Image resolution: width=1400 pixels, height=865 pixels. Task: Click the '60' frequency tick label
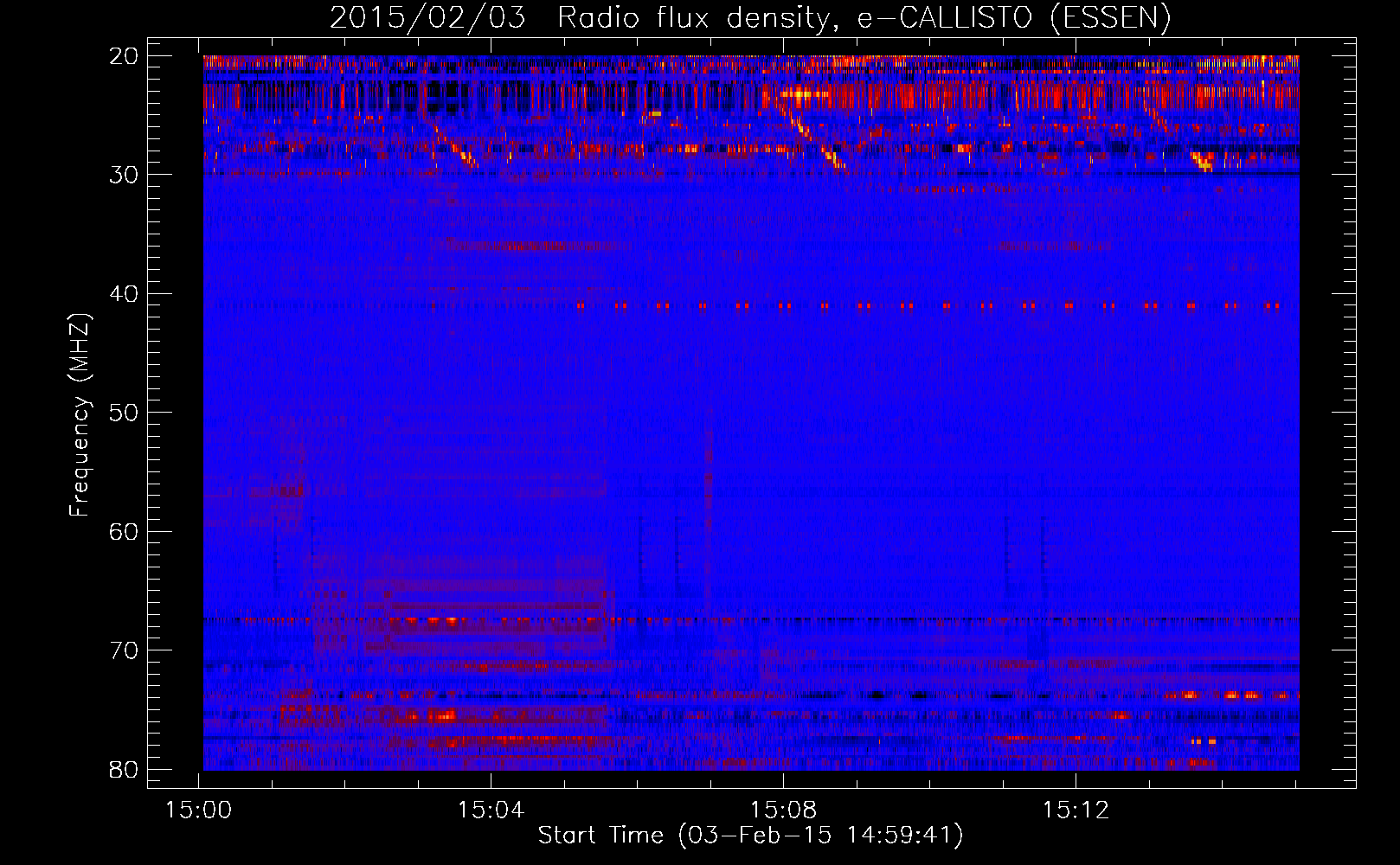[x=125, y=531]
